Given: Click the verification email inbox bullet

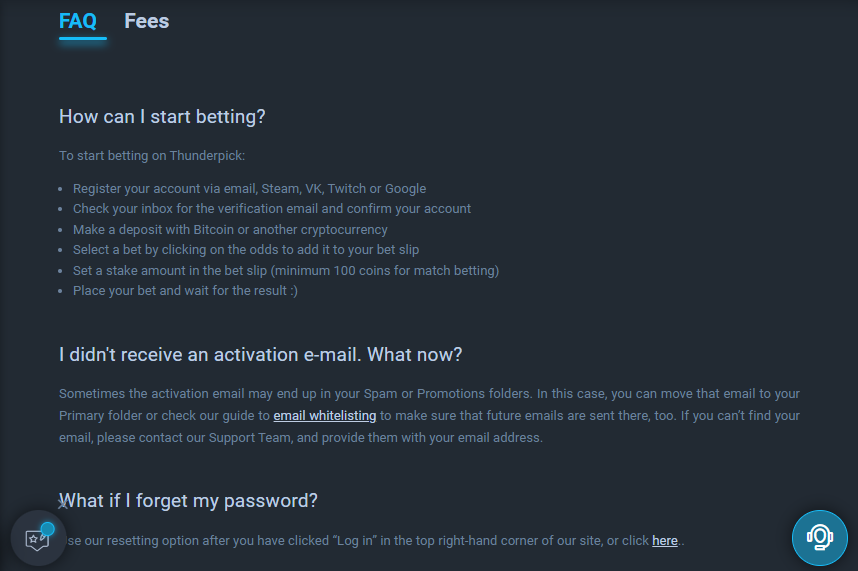Looking at the screenshot, I should click(272, 209).
